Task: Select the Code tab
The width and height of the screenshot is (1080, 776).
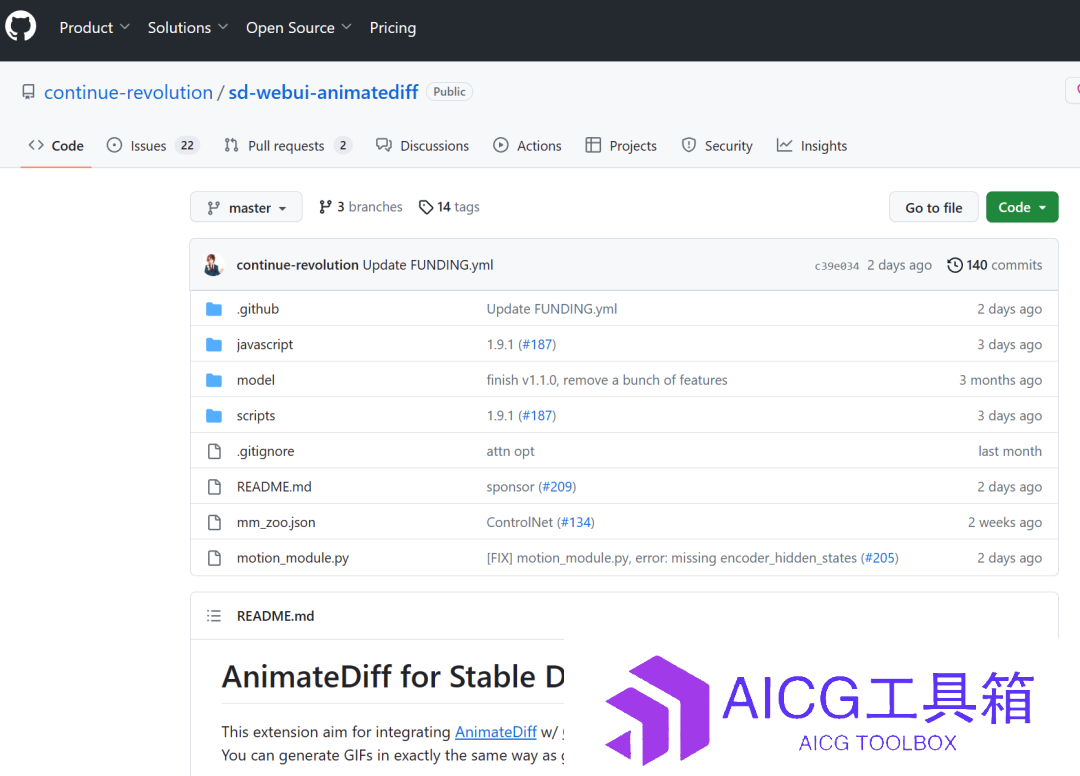Action: (x=56, y=146)
